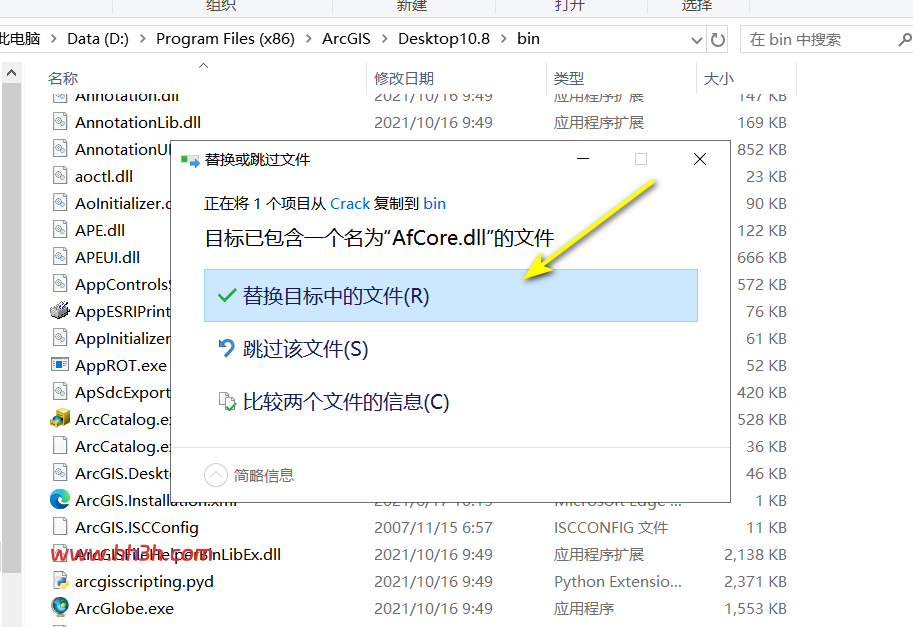
Task: Select APEUI.dll file icon
Action: [60, 257]
